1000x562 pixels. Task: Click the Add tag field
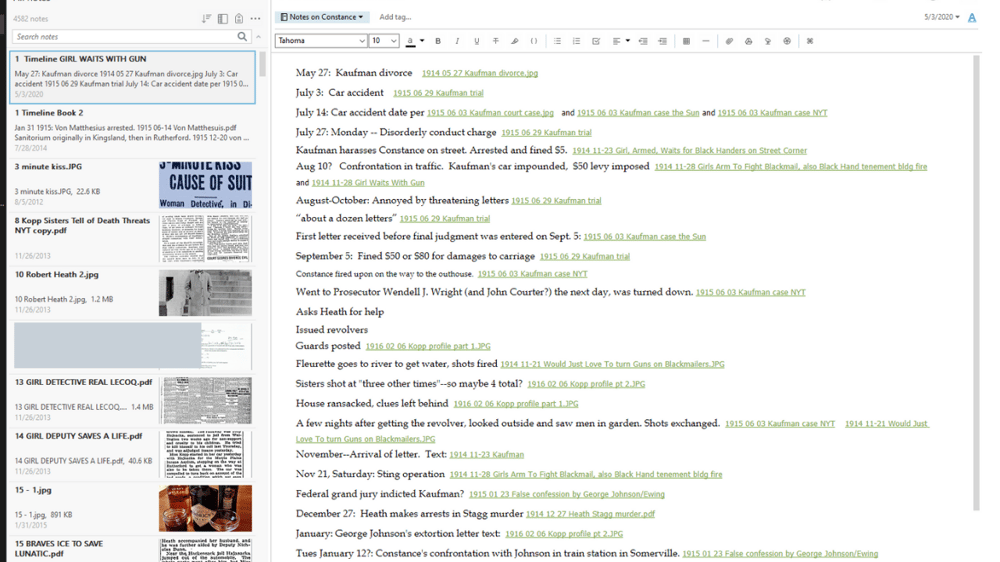click(395, 17)
